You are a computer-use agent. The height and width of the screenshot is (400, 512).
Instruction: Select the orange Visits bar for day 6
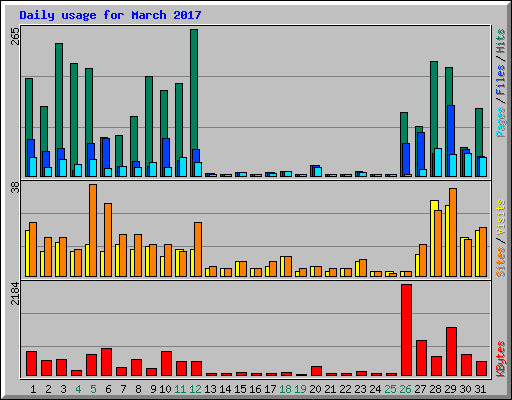pyautogui.click(x=108, y=240)
